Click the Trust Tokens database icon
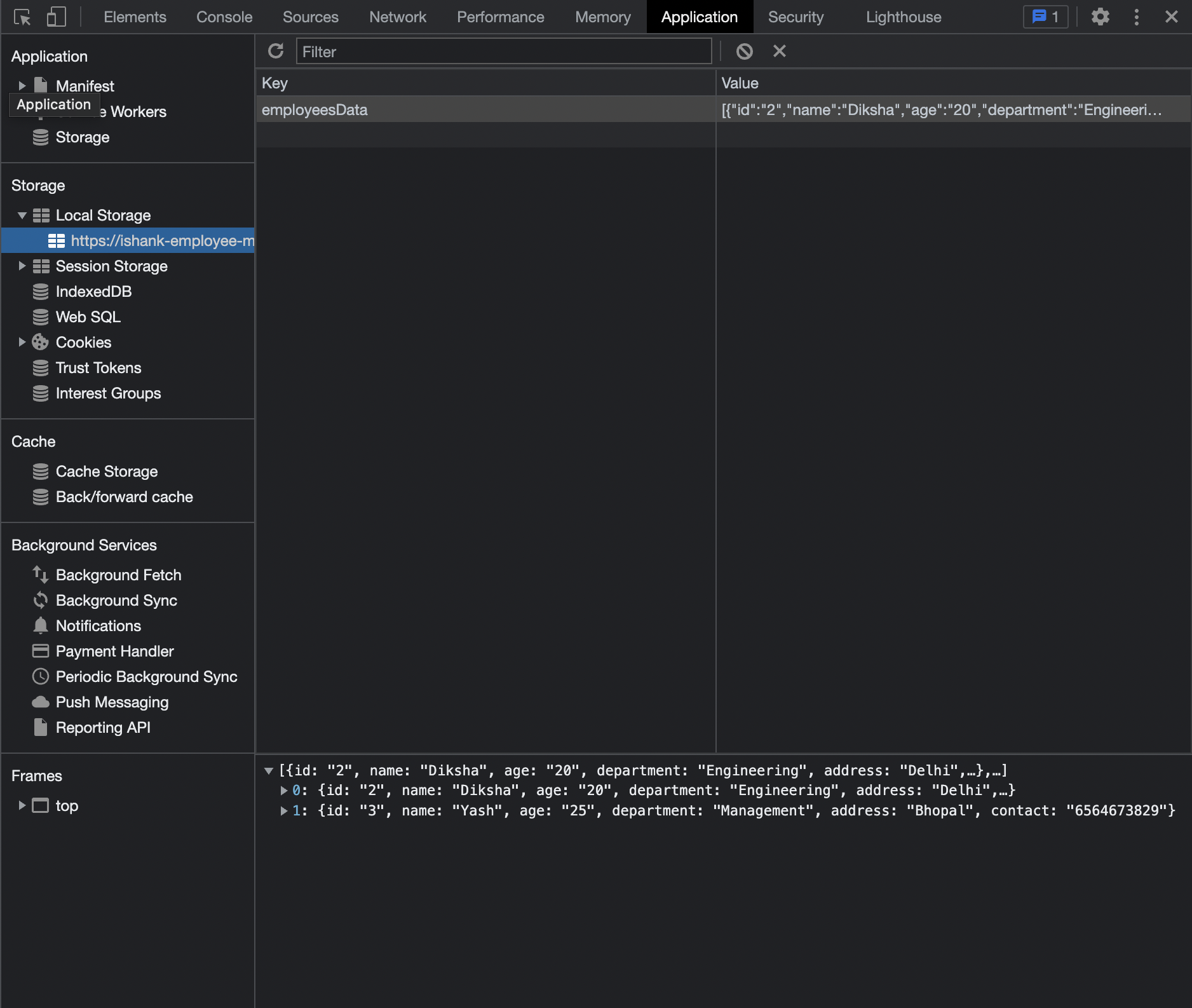Image resolution: width=1192 pixels, height=1008 pixels. (41, 368)
